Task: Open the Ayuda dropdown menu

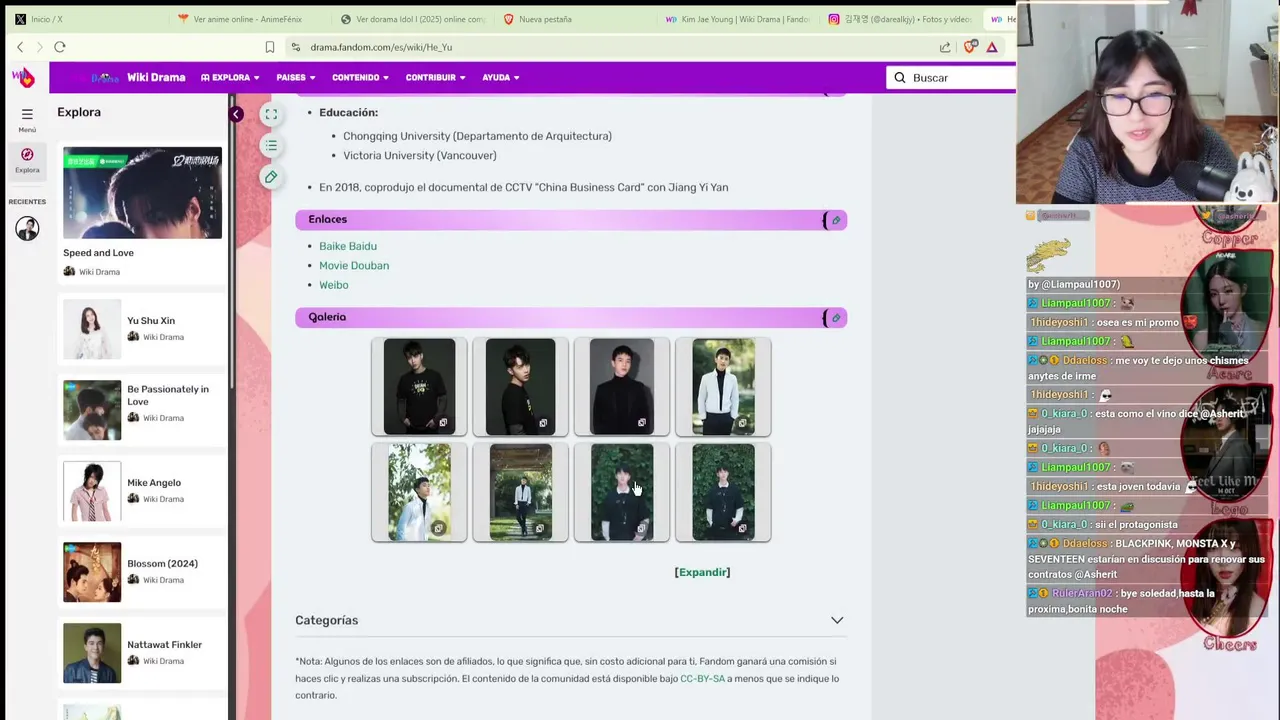Action: tap(501, 78)
